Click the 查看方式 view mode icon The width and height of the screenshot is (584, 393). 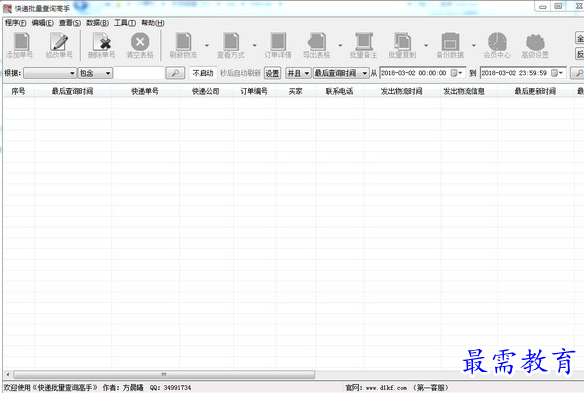tap(231, 42)
